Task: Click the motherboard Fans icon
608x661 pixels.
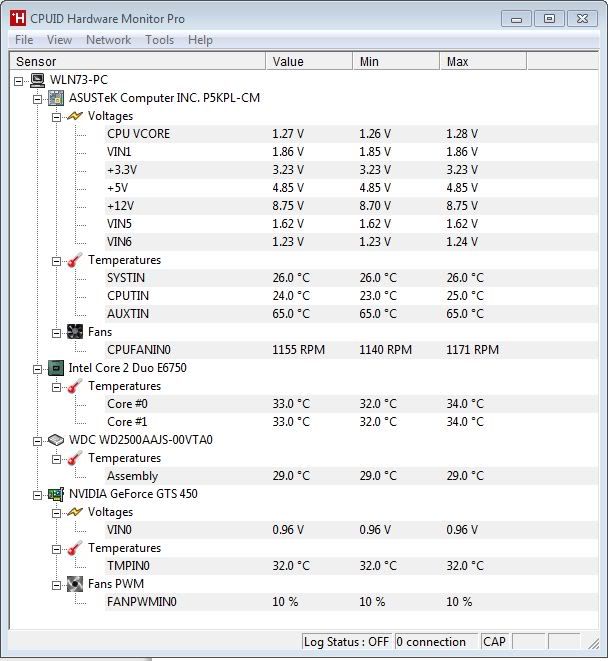Action: click(75, 332)
